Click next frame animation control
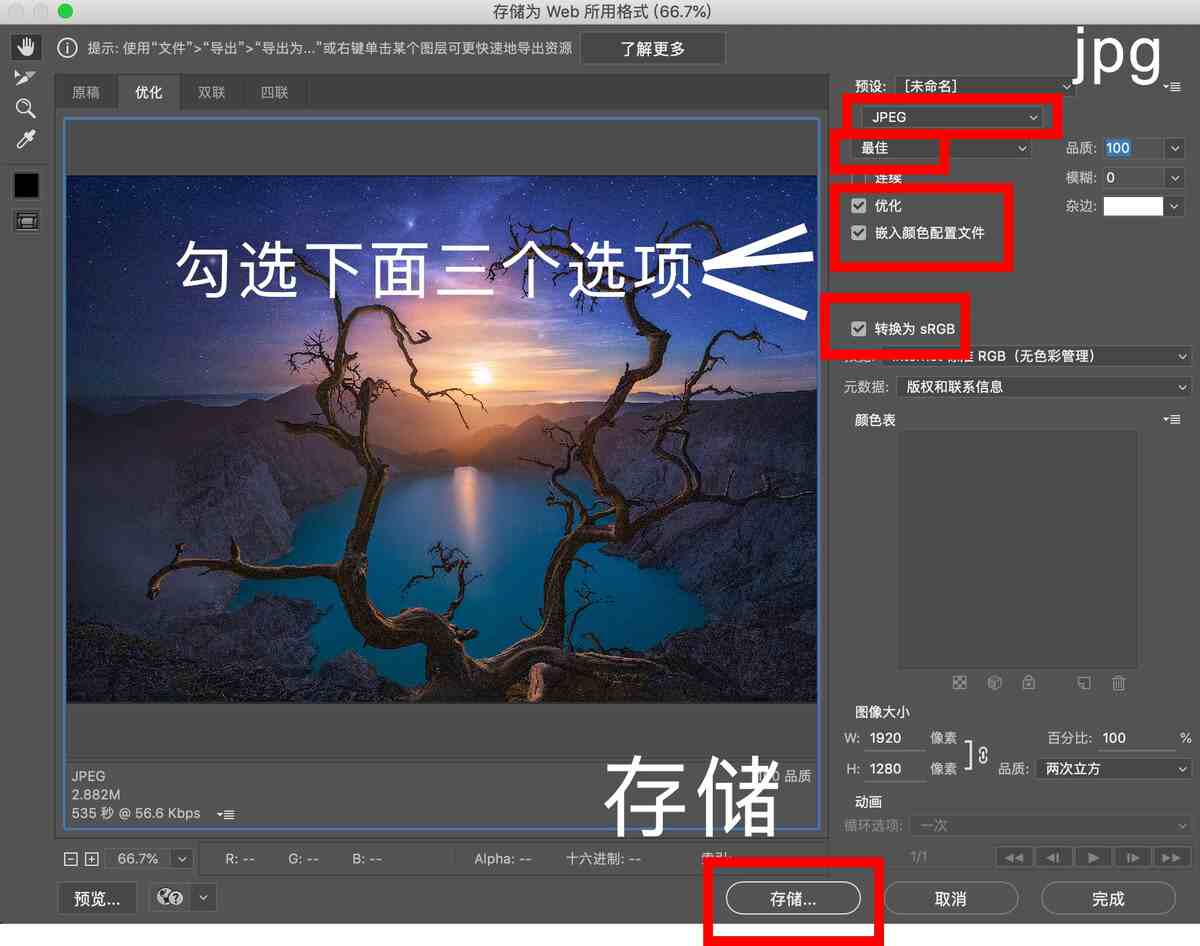The width and height of the screenshot is (1200, 946). [x=1132, y=857]
